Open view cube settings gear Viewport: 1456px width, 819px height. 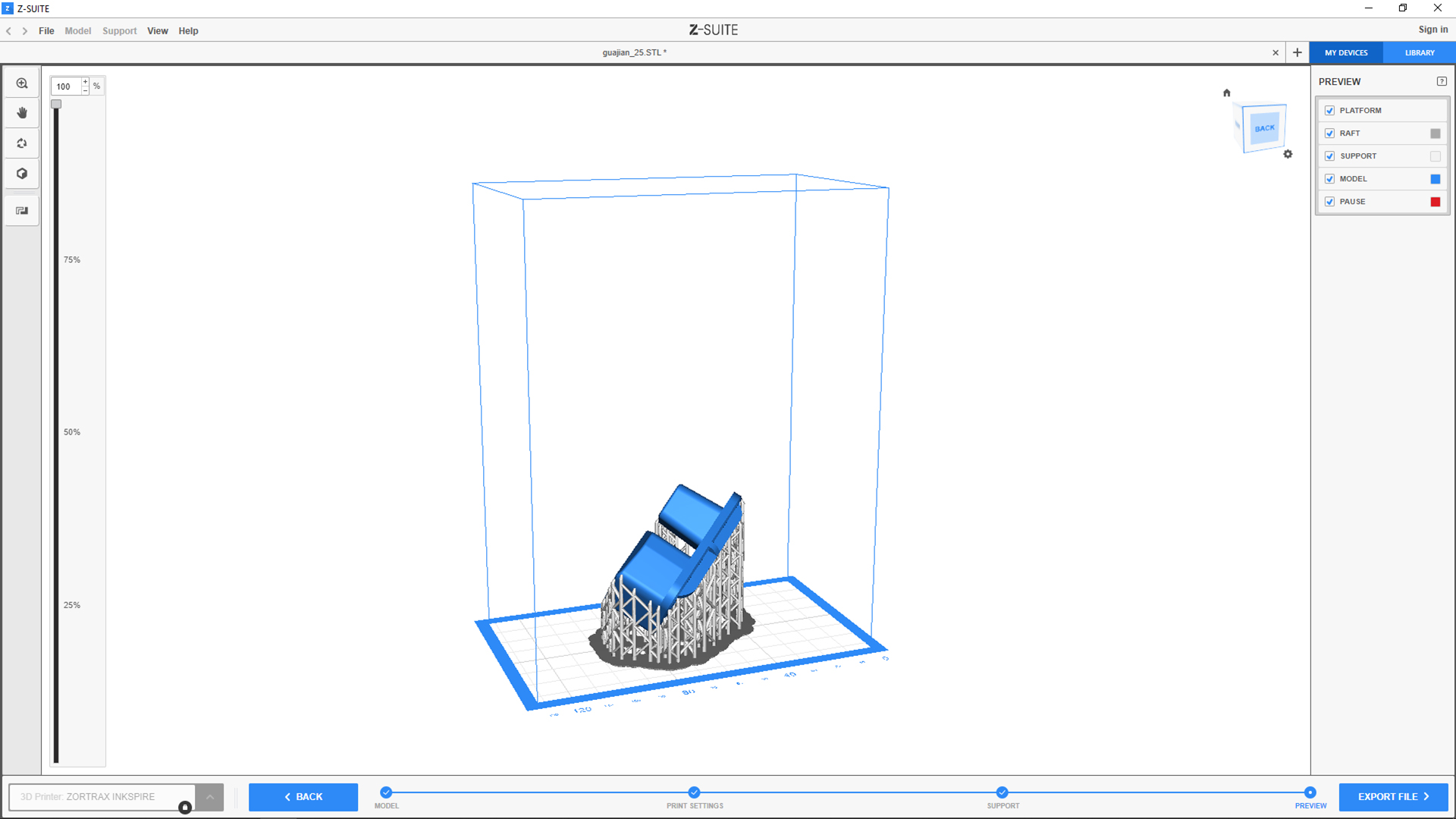(x=1288, y=154)
